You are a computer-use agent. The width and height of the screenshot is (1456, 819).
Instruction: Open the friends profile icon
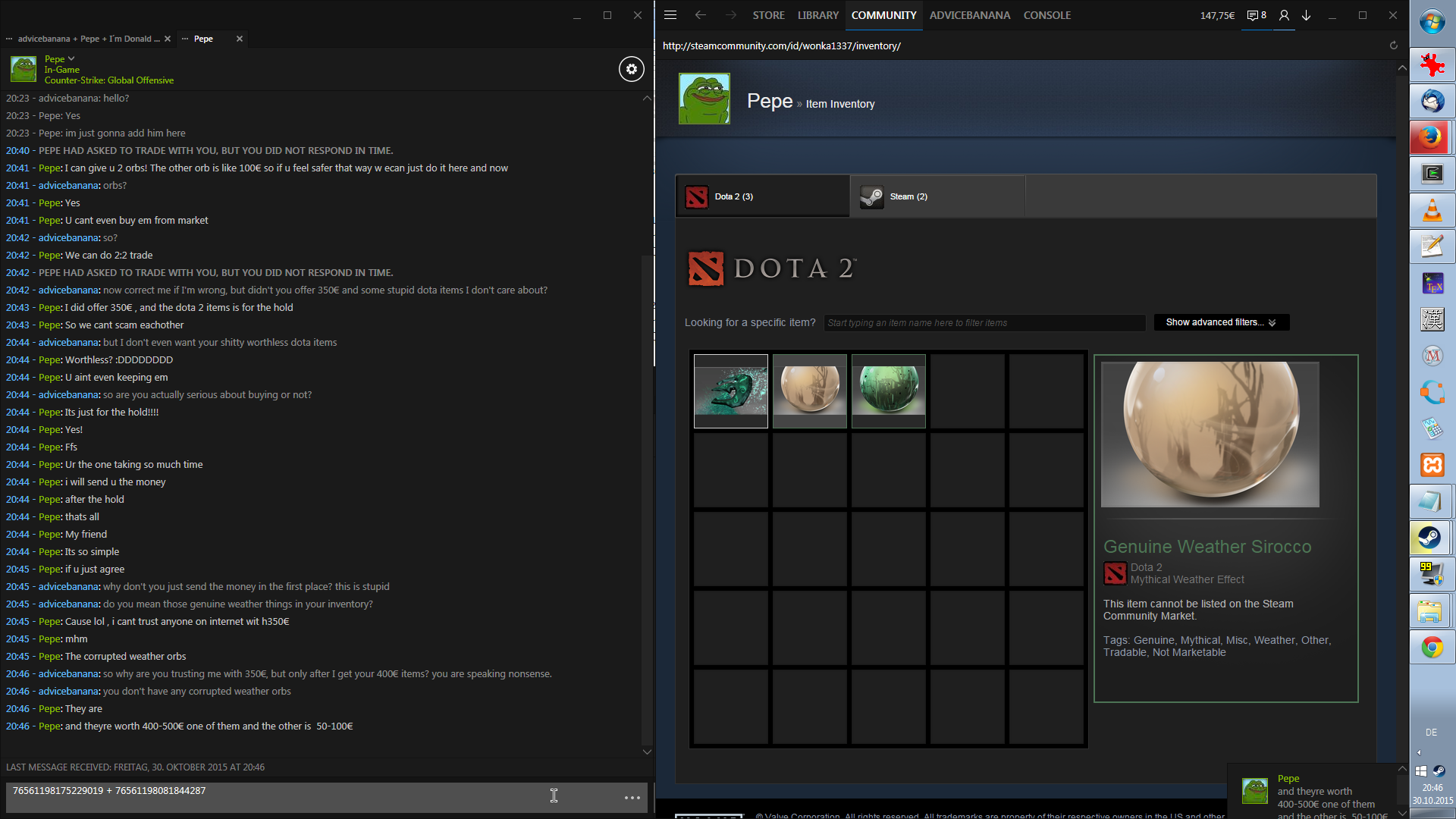1284,15
